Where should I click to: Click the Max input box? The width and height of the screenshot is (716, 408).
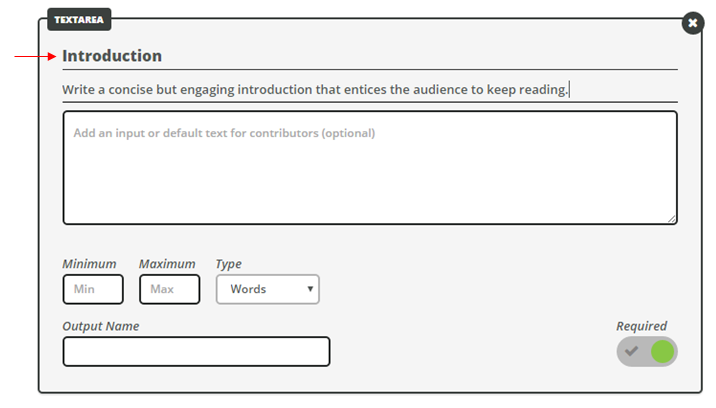[169, 289]
